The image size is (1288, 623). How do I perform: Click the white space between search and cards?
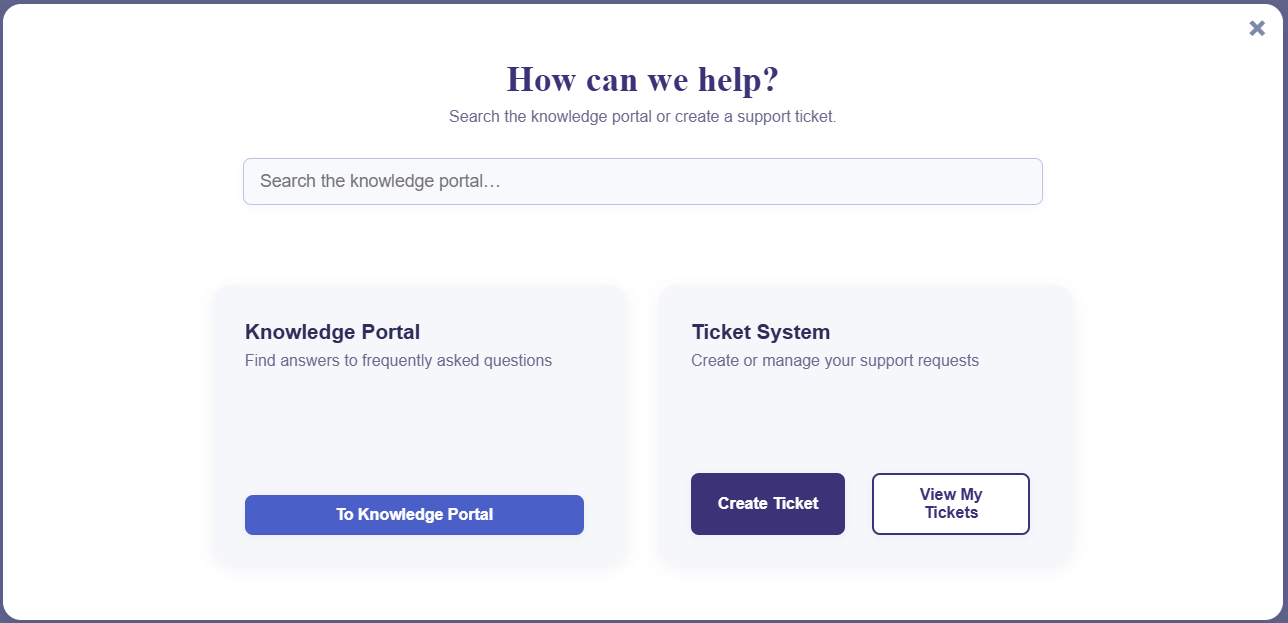click(643, 245)
